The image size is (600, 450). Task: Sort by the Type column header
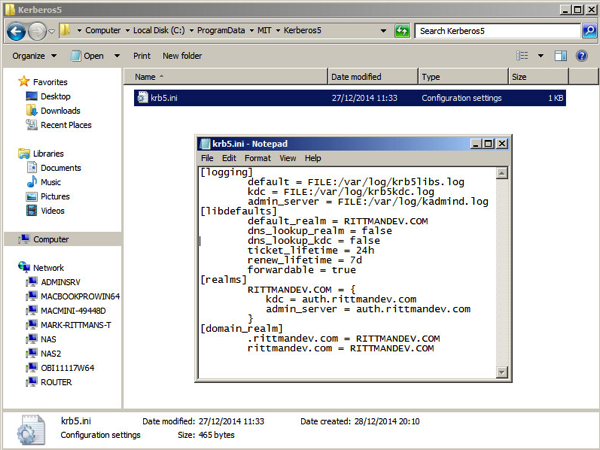[x=463, y=77]
